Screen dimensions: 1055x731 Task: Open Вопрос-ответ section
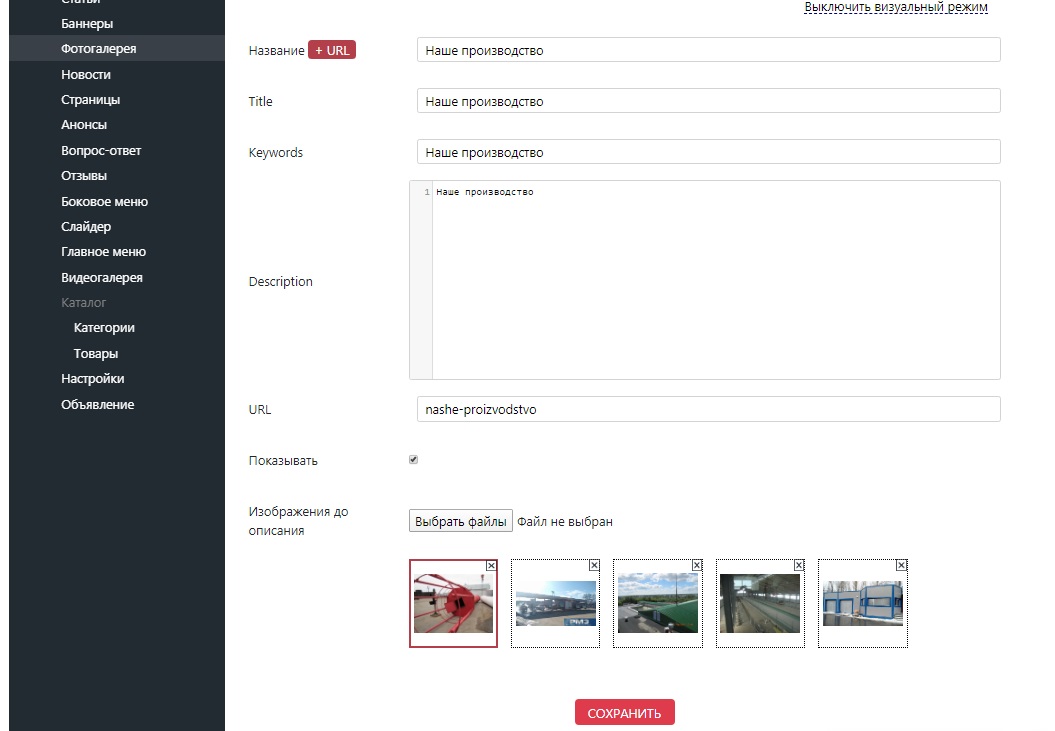101,151
